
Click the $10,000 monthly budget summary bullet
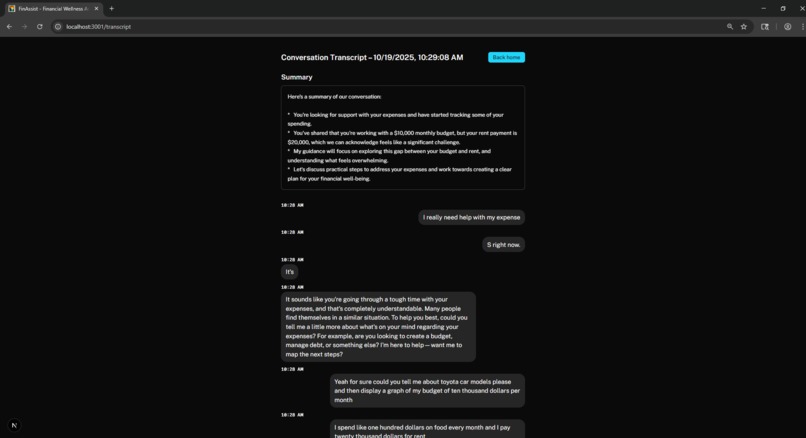(402, 137)
